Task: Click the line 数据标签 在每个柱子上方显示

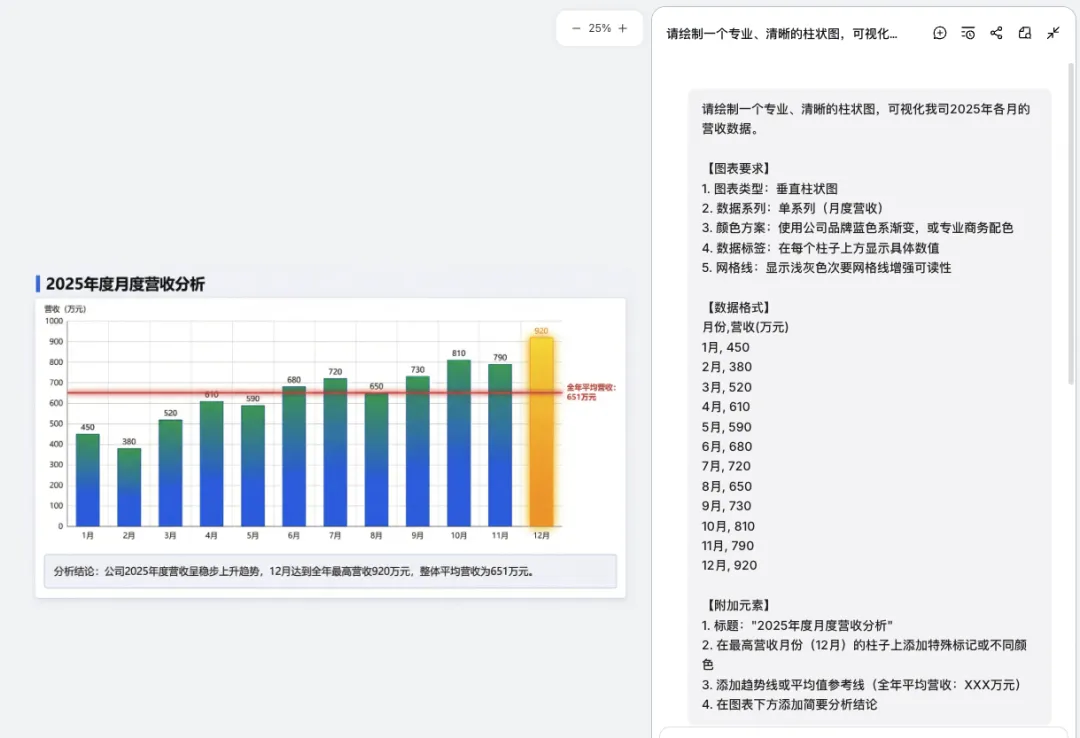Action: (820, 248)
